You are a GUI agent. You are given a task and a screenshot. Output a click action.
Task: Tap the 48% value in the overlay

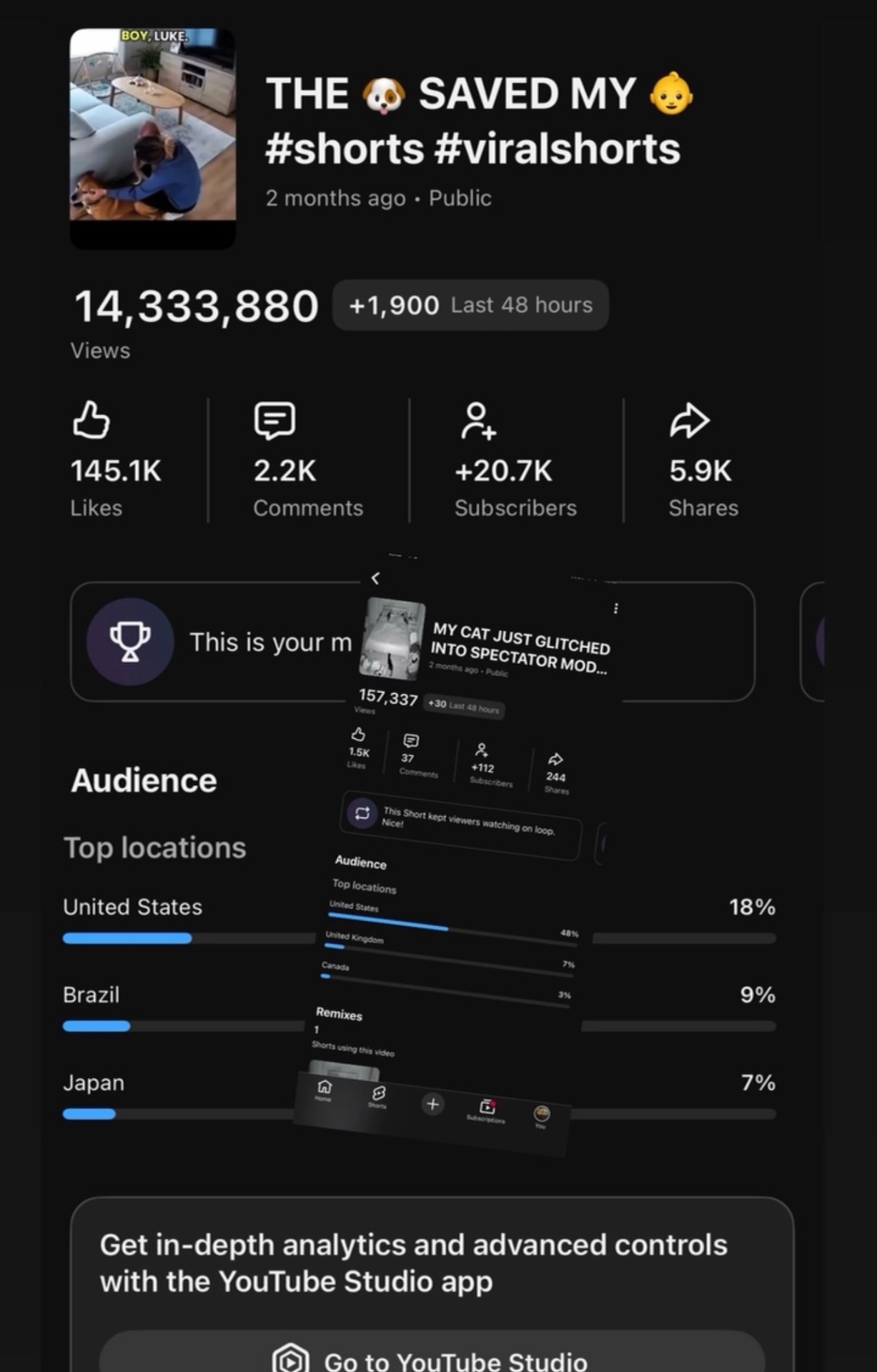point(570,933)
